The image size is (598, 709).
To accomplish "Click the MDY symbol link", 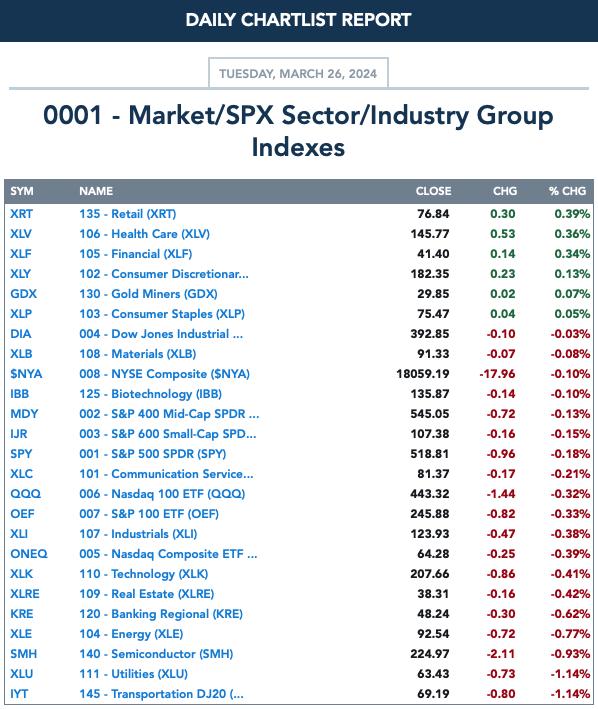I will click(x=24, y=414).
